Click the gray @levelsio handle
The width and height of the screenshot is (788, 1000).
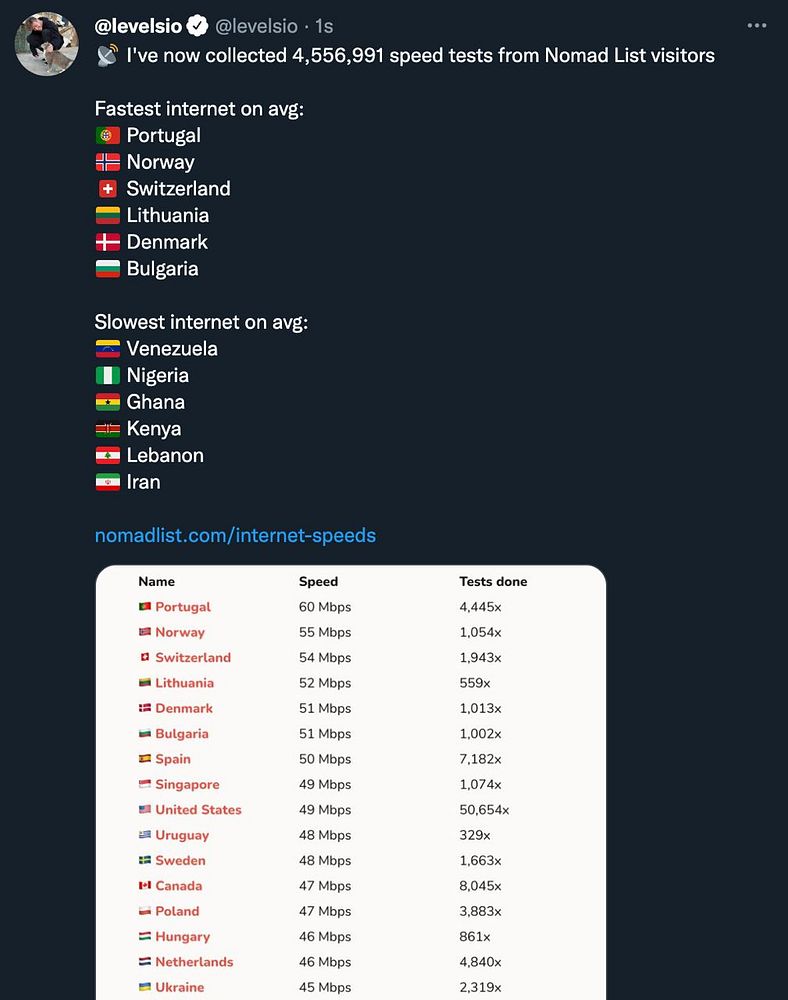pos(255,27)
